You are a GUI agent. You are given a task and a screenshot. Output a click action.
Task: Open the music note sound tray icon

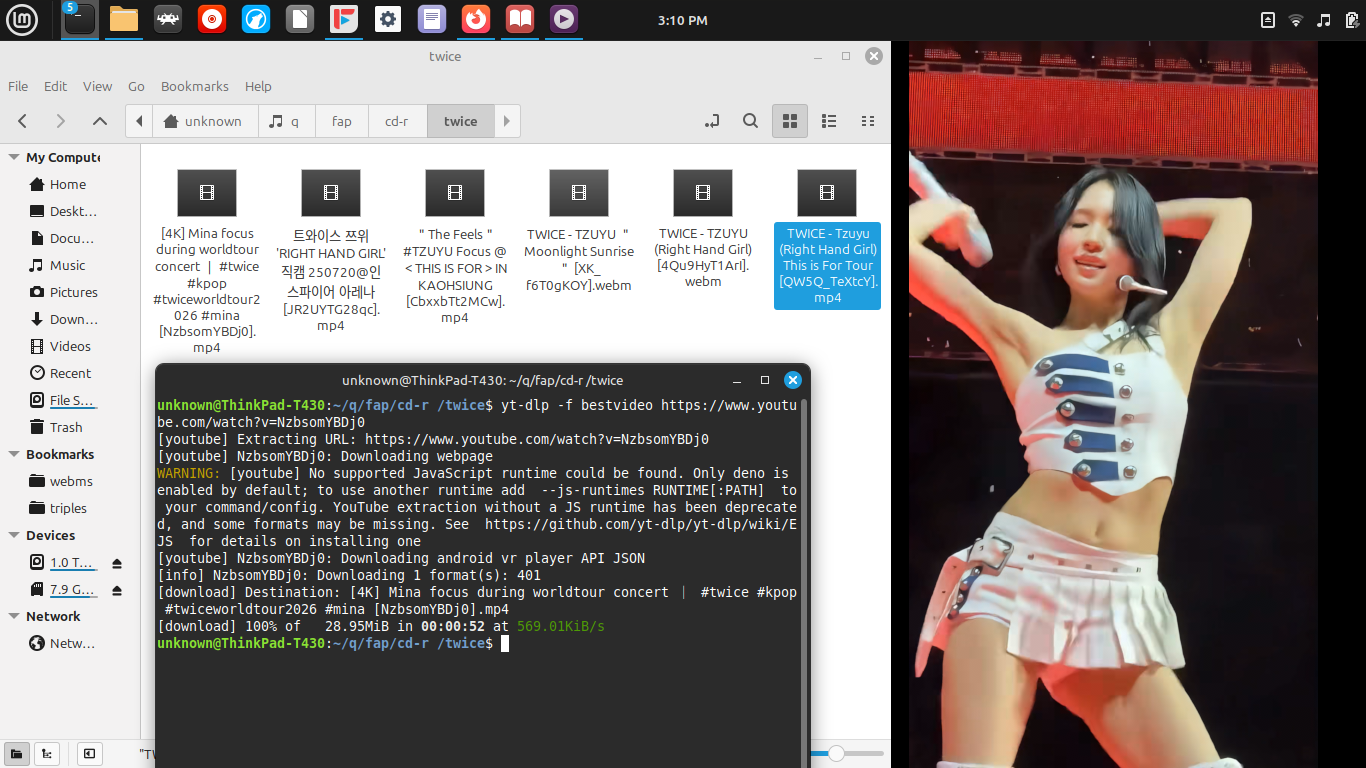1324,20
